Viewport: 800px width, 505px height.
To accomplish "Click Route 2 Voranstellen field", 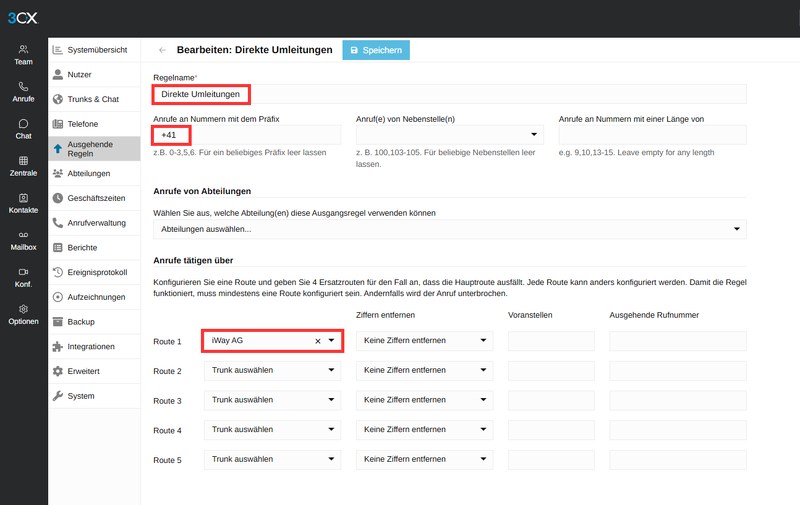I will coord(551,370).
